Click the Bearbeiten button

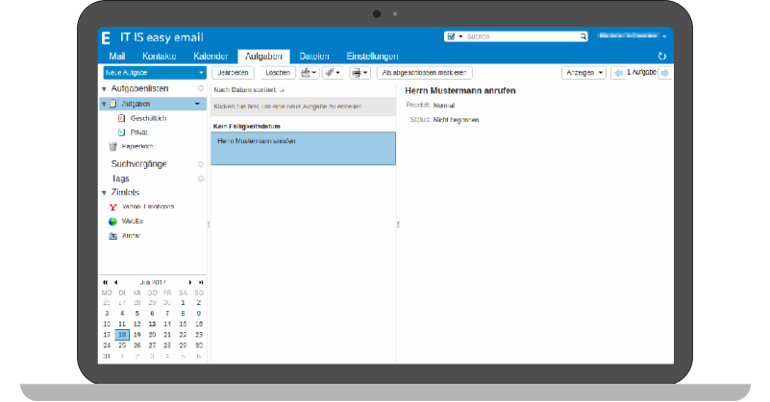233,73
